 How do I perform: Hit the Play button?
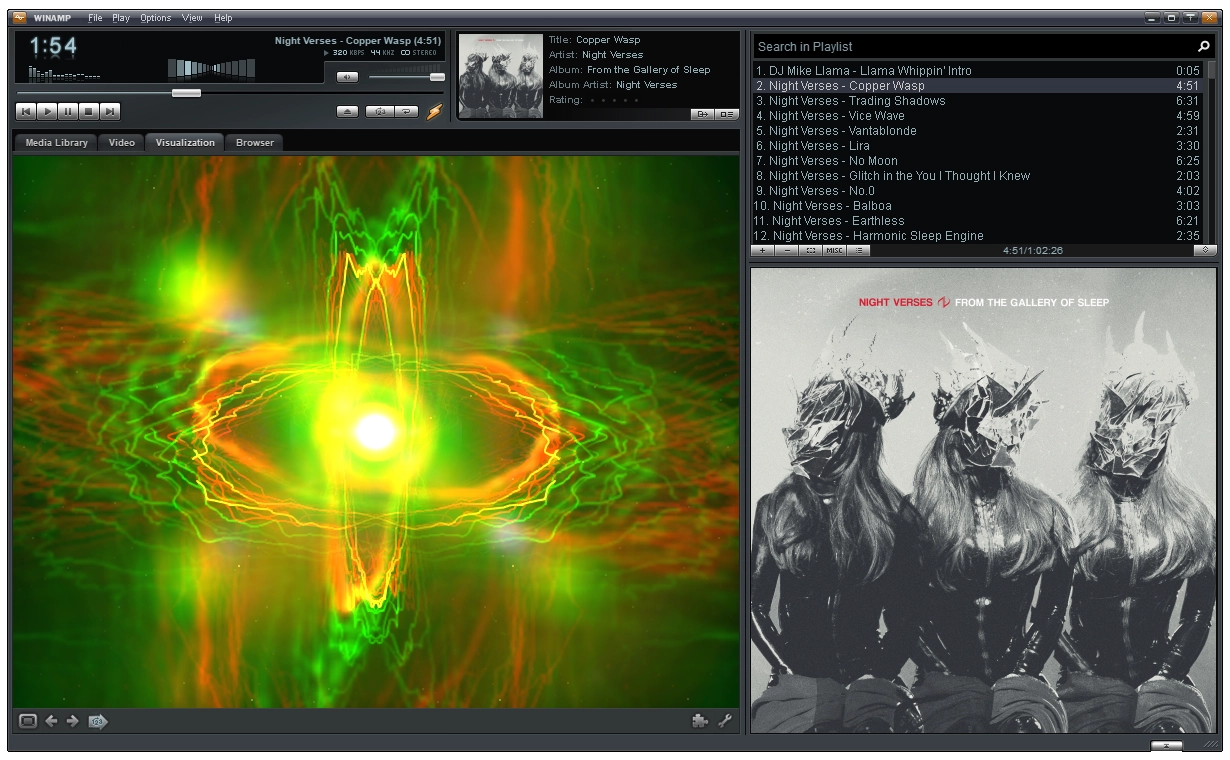(x=47, y=112)
